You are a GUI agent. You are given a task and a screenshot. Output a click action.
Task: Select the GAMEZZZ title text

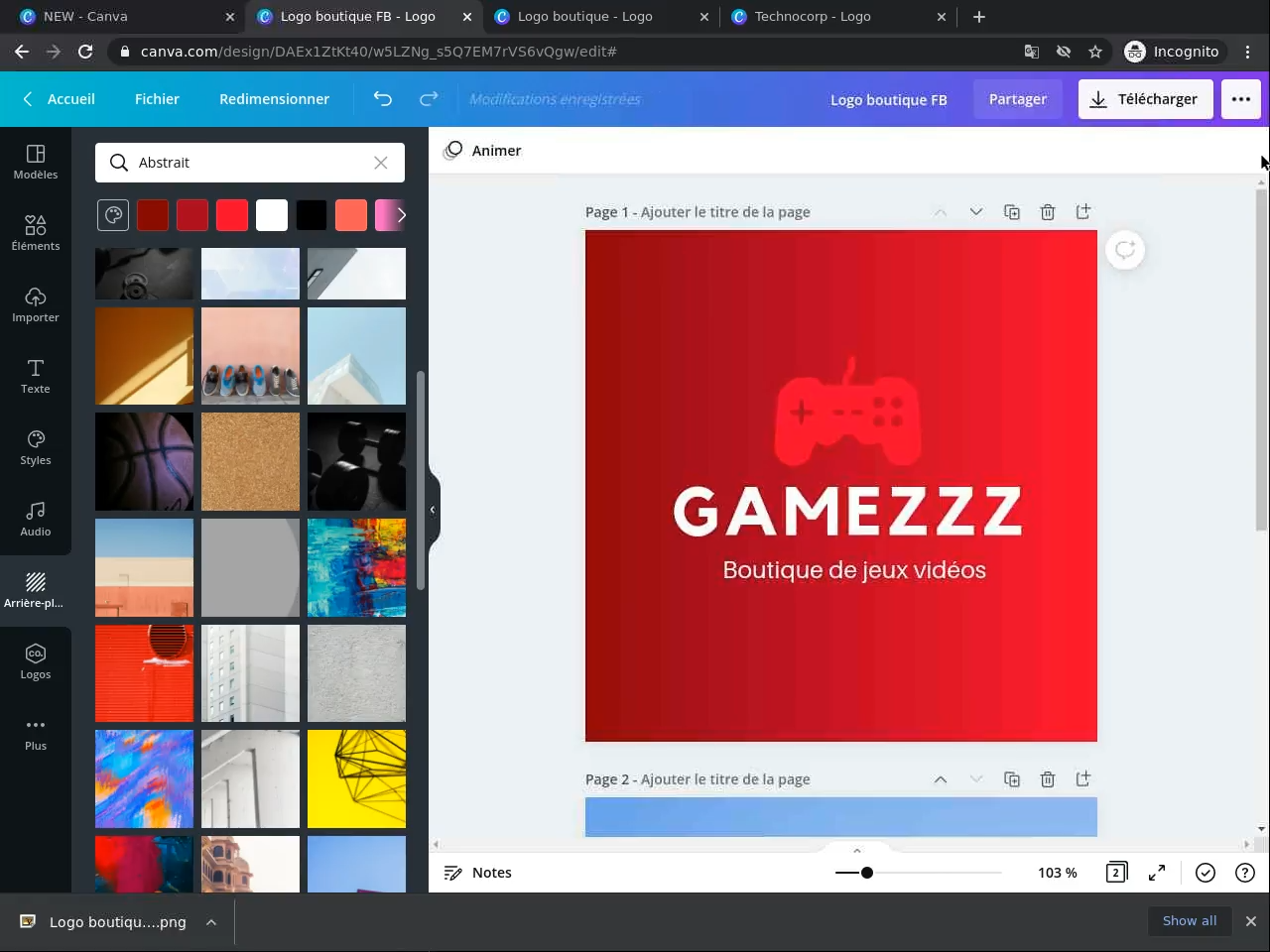click(848, 511)
